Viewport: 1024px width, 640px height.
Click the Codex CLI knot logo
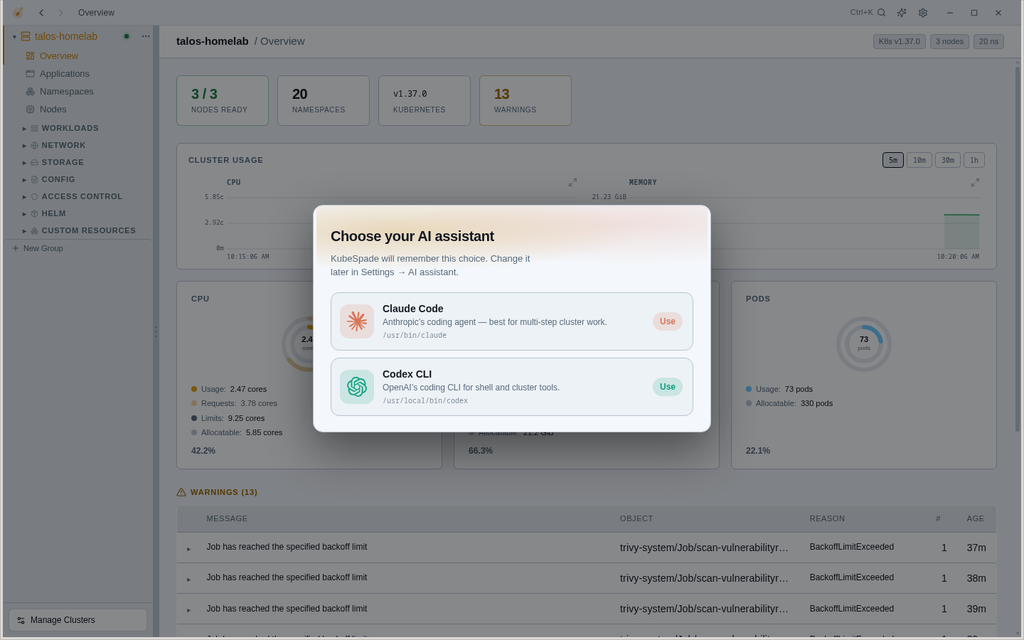[x=357, y=387]
